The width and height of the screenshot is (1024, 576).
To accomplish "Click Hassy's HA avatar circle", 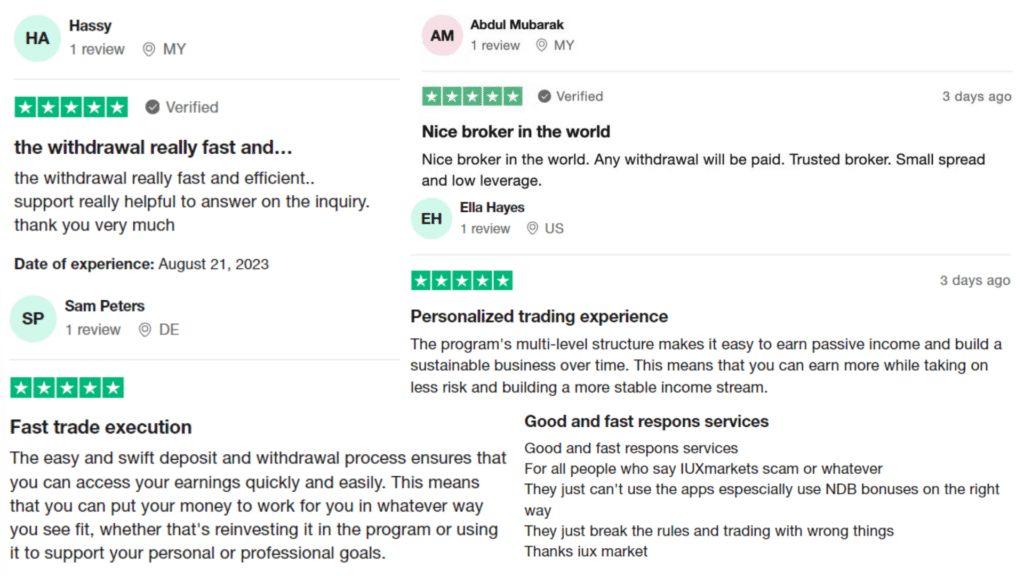I will point(37,39).
